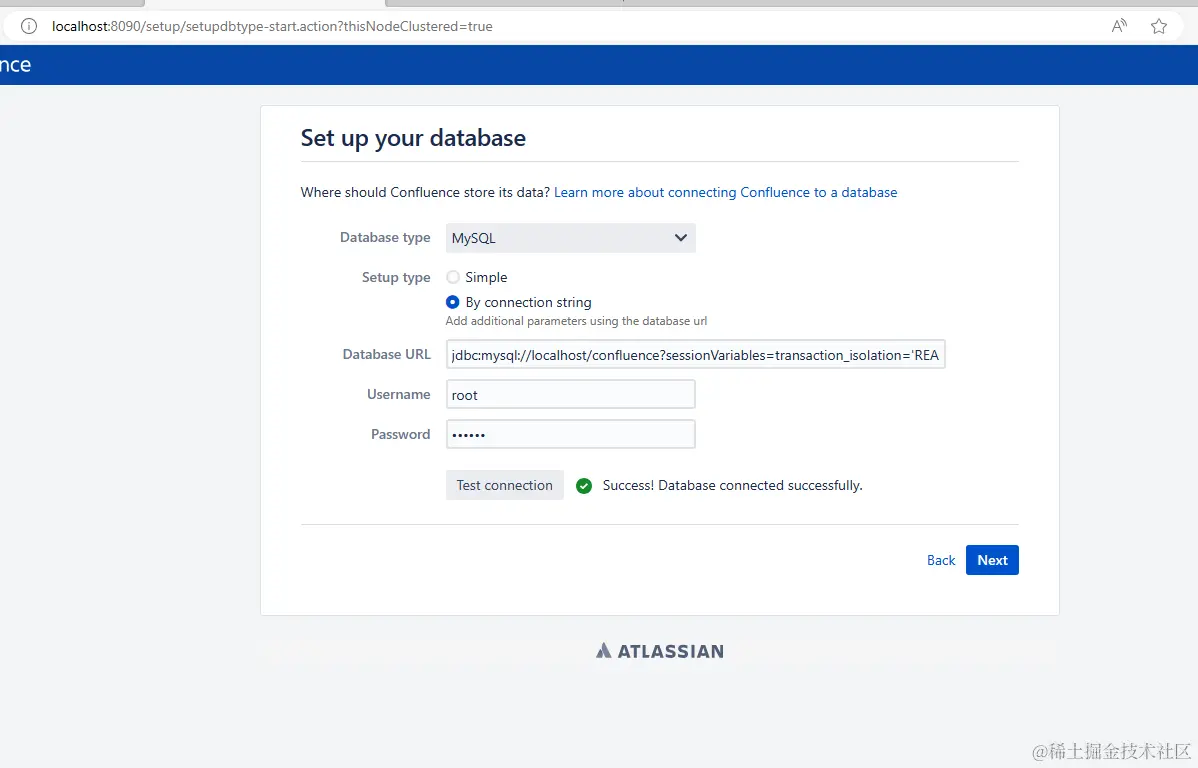The image size is (1198, 768).
Task: Click the browser address bar
Action: [x=400, y=26]
